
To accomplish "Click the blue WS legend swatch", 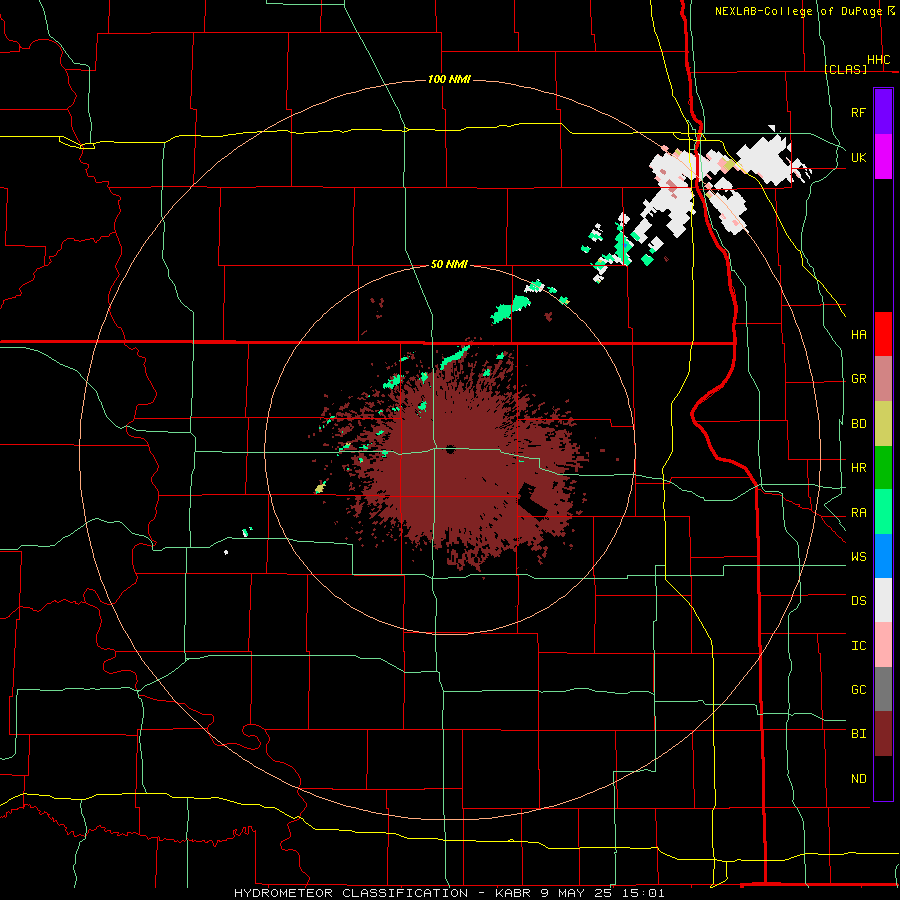I will pos(883,556).
